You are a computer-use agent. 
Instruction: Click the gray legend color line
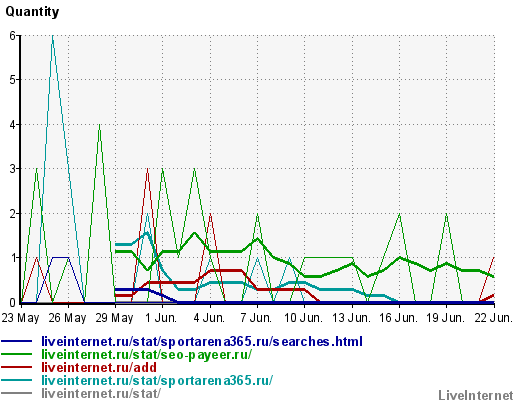coord(17,393)
